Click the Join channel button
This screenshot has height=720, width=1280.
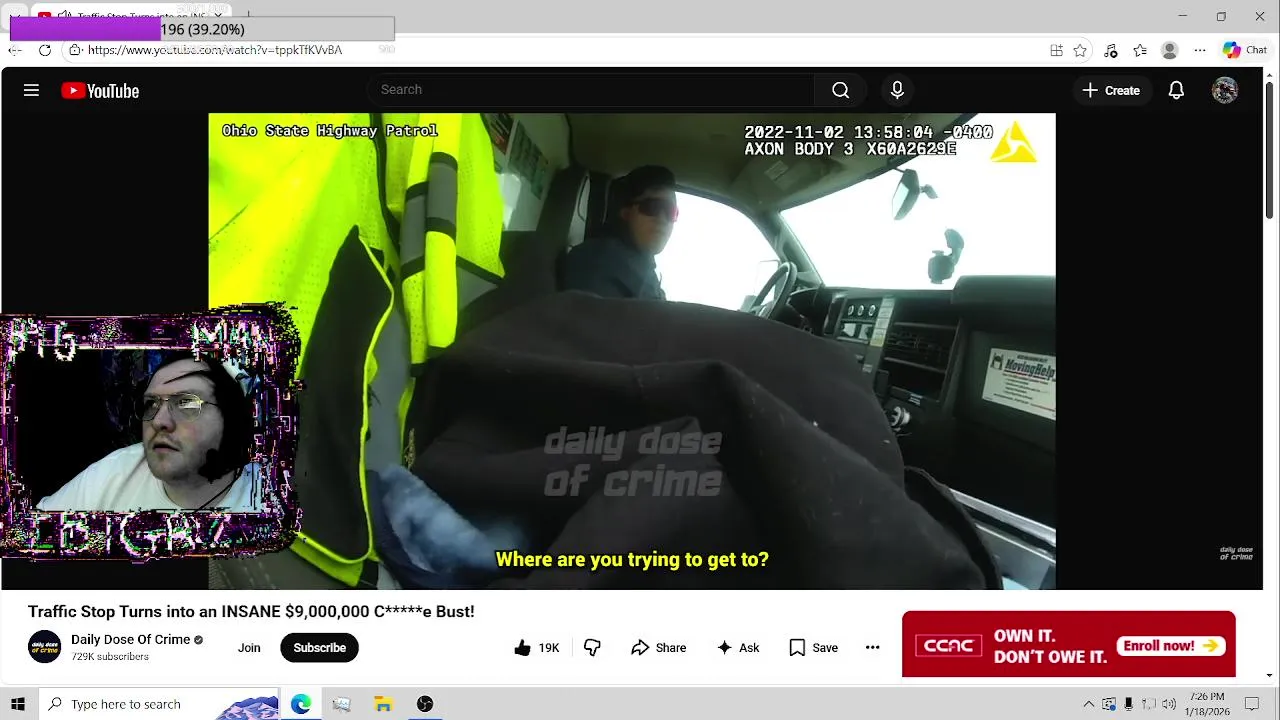[249, 648]
